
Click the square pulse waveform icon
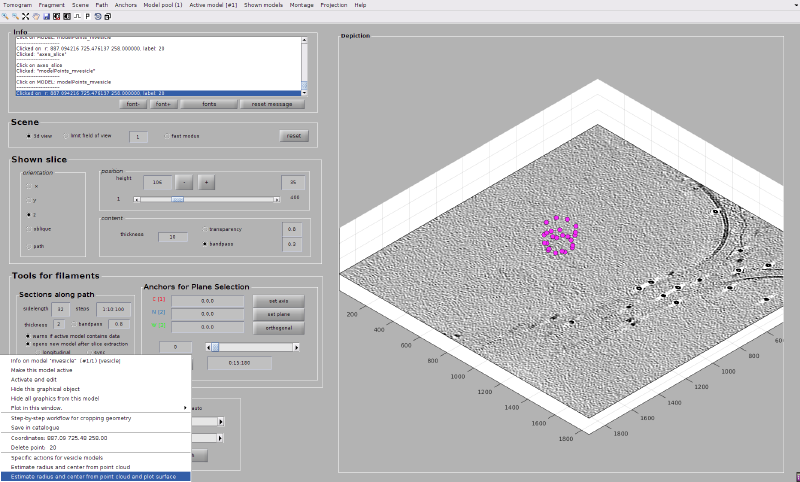(x=77, y=16)
